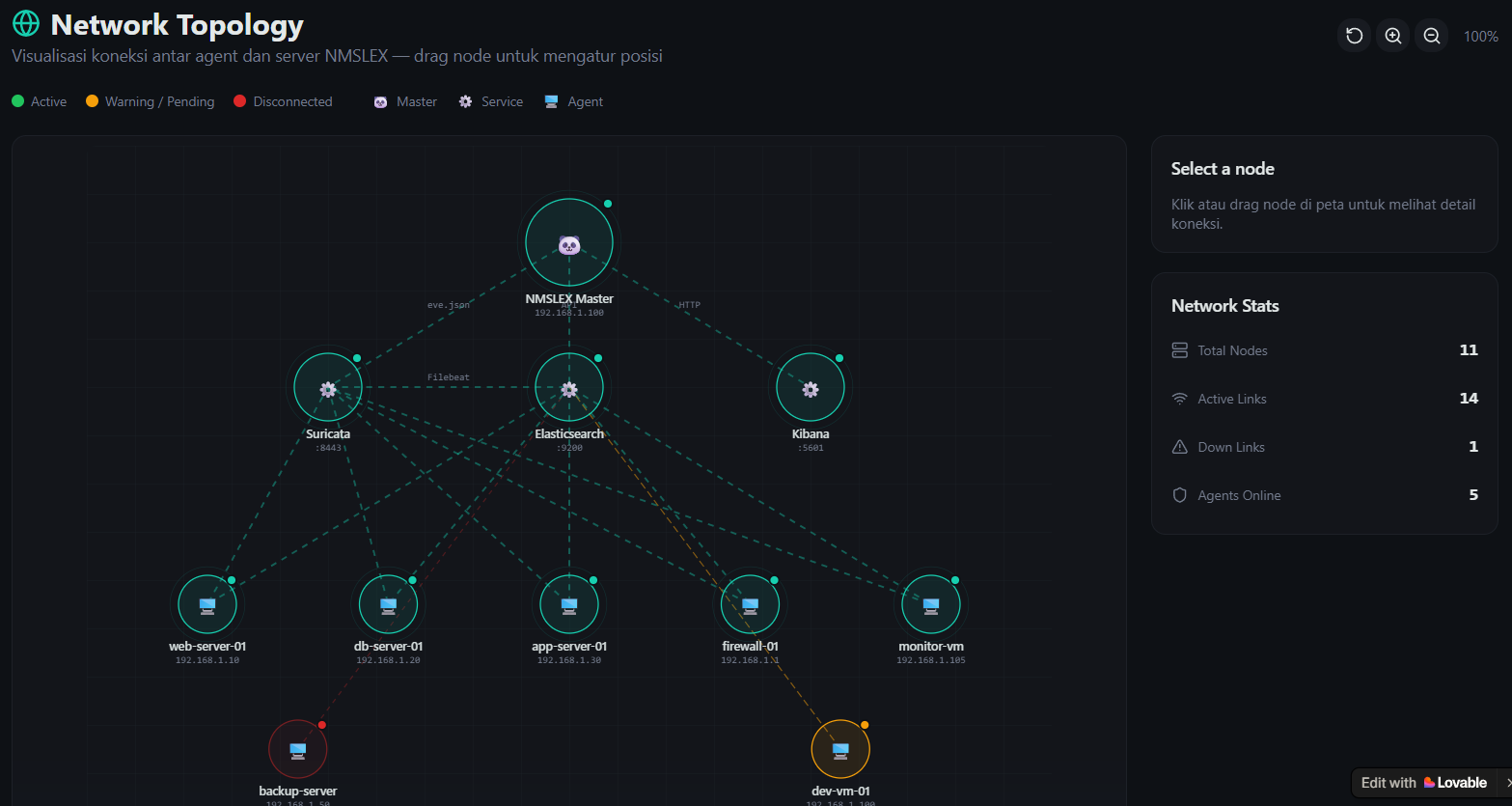Click the Kibana service gear icon

point(811,386)
